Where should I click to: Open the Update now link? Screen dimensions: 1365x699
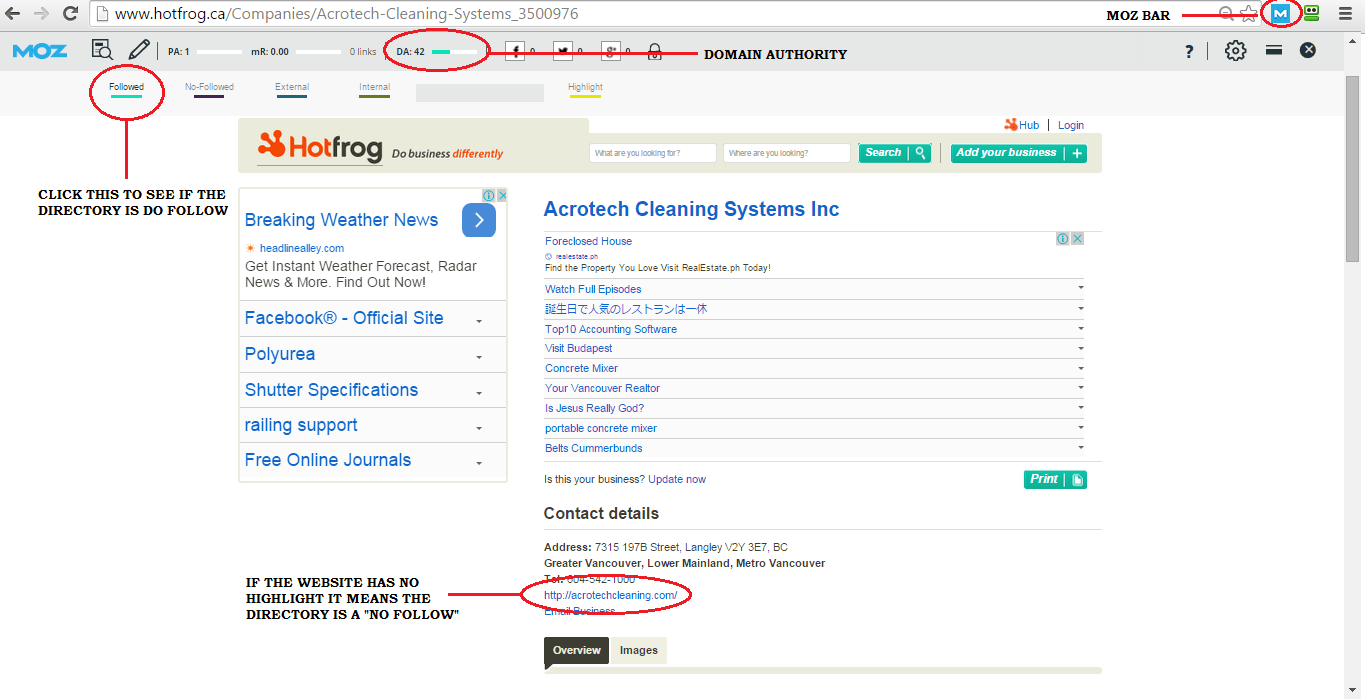pyautogui.click(x=677, y=479)
